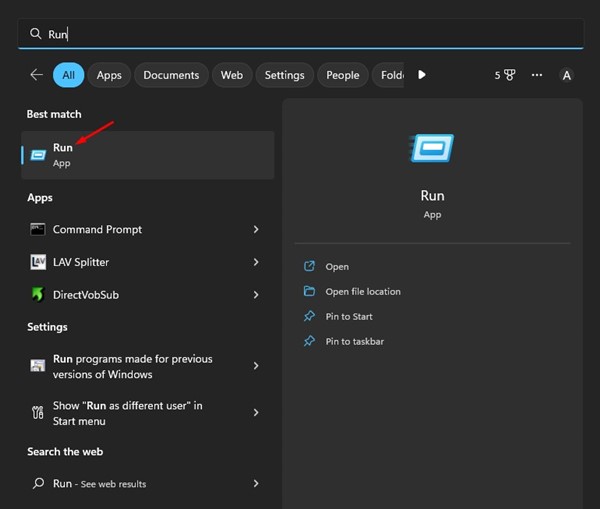The width and height of the screenshot is (600, 509).
Task: Switch to the Web filter tab
Action: click(232, 75)
